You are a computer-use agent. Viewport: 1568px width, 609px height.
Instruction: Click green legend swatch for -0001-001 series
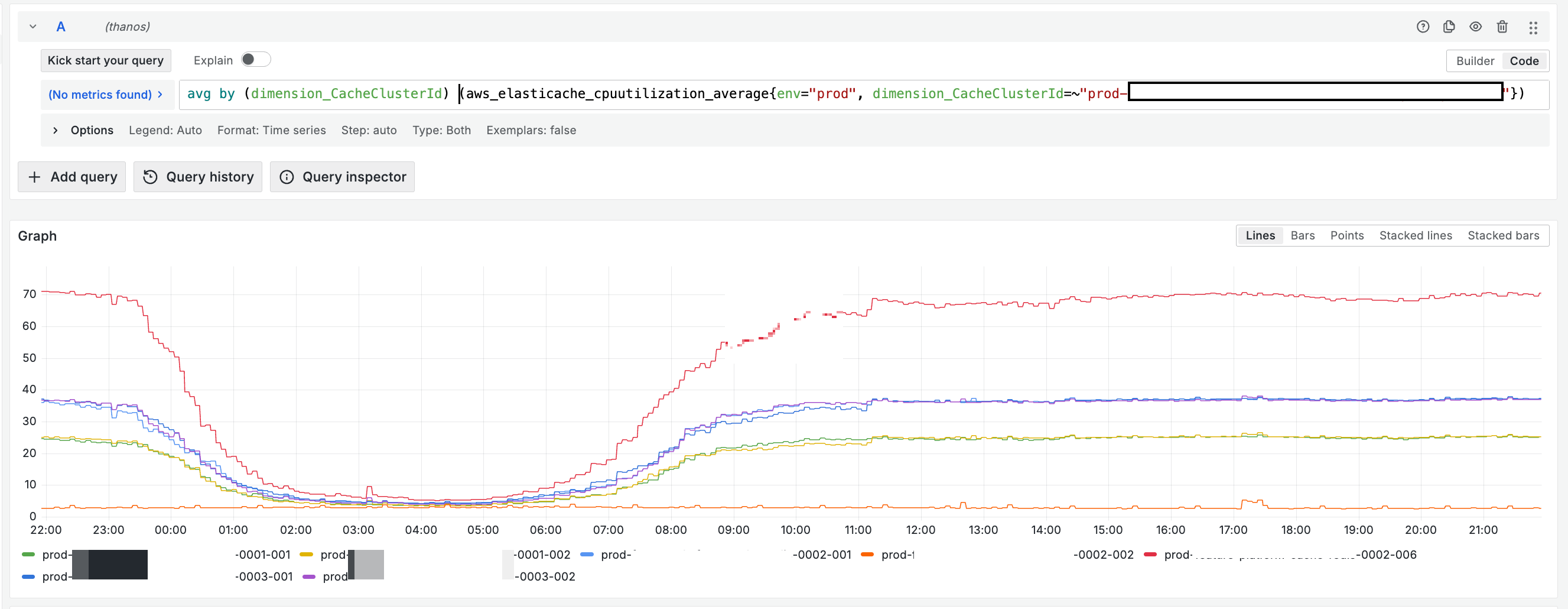click(x=28, y=555)
